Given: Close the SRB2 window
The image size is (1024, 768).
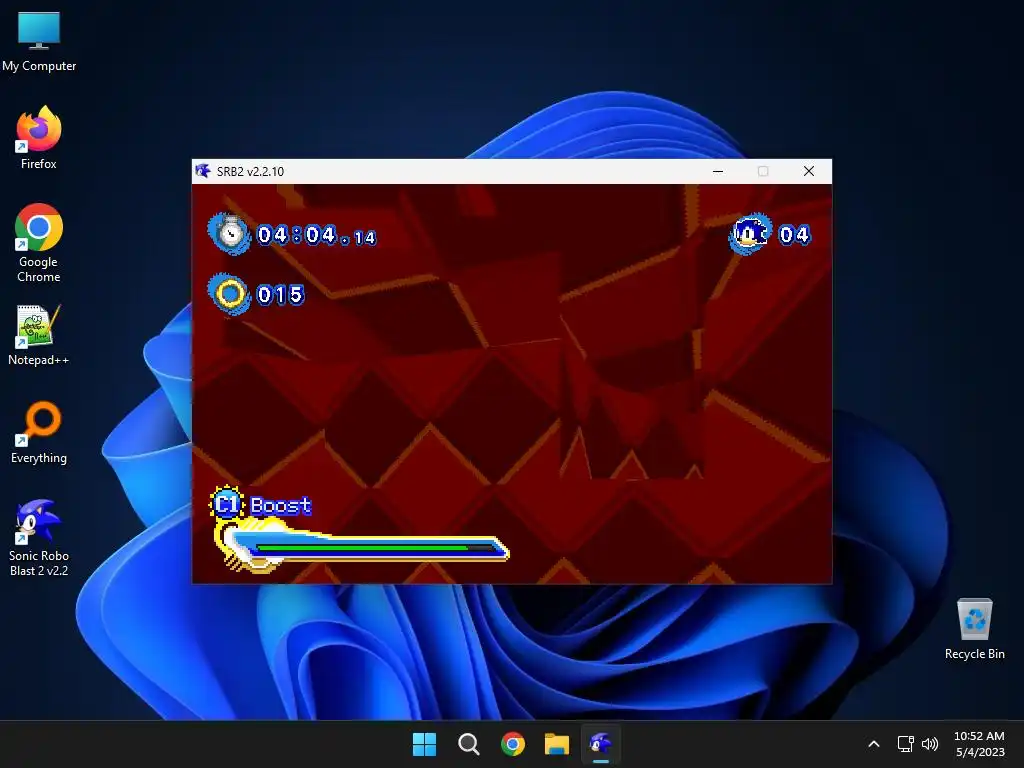Looking at the screenshot, I should pyautogui.click(x=808, y=171).
